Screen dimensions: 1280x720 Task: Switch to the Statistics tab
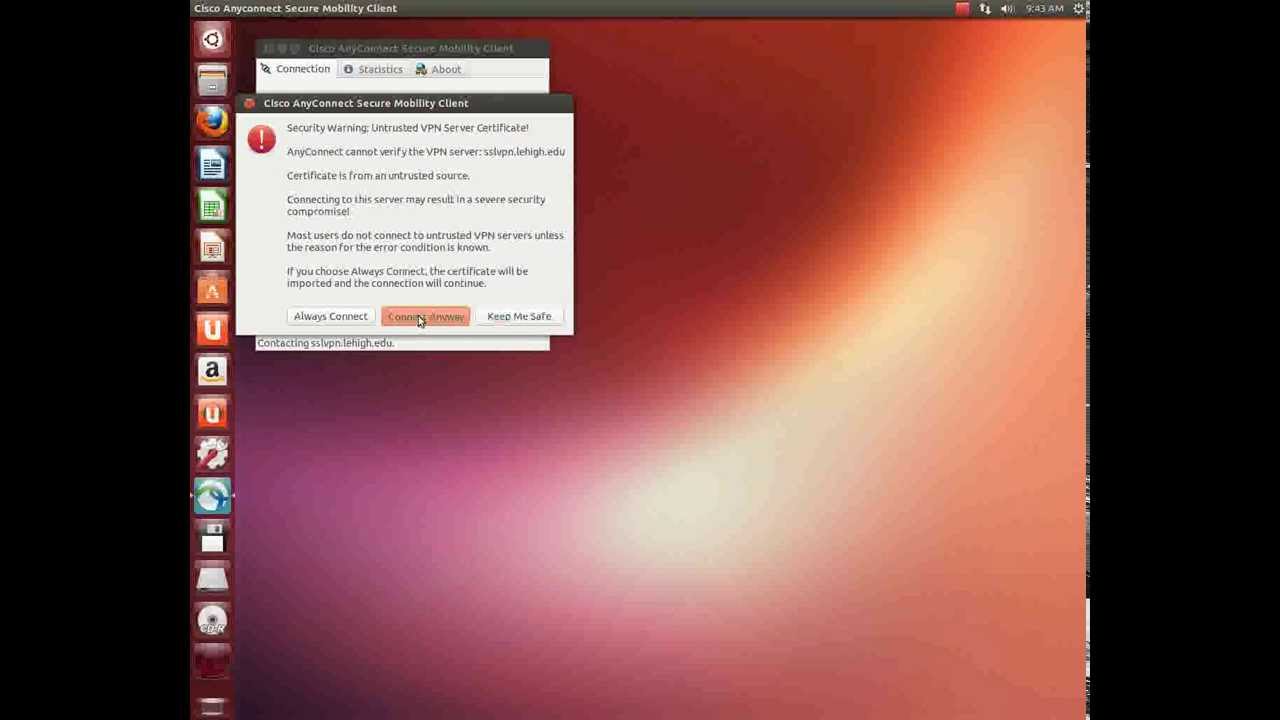coord(373,70)
